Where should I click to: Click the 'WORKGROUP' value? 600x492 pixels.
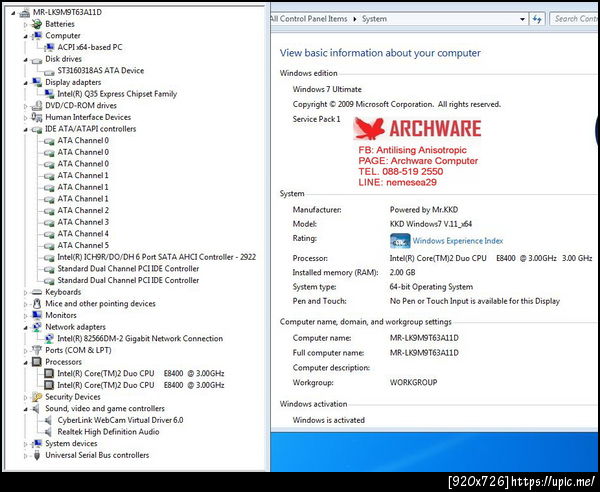pos(413,383)
